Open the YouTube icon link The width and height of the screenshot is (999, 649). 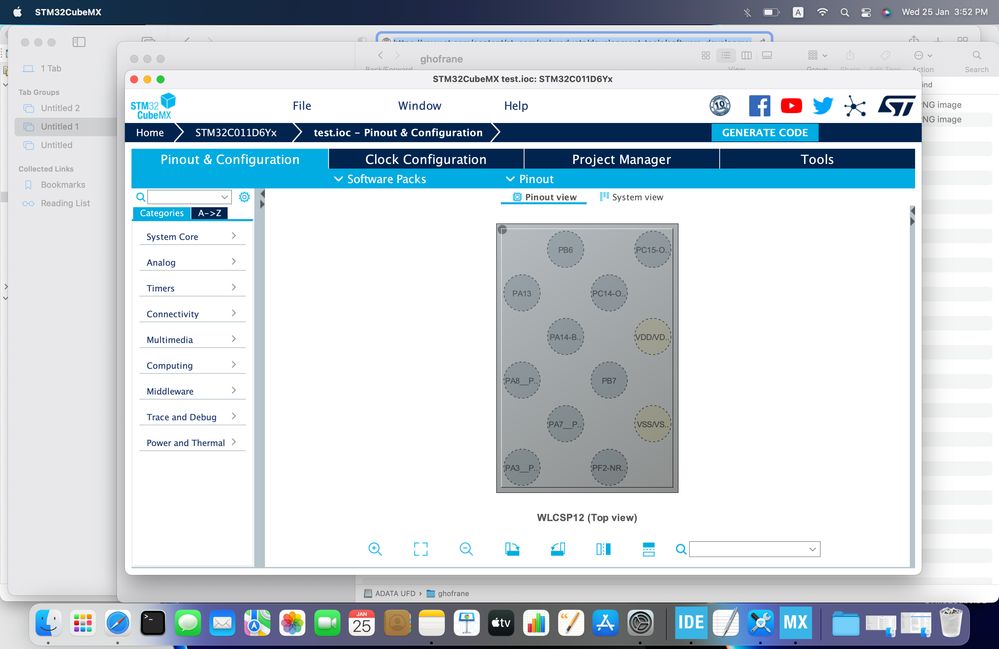[x=791, y=106]
